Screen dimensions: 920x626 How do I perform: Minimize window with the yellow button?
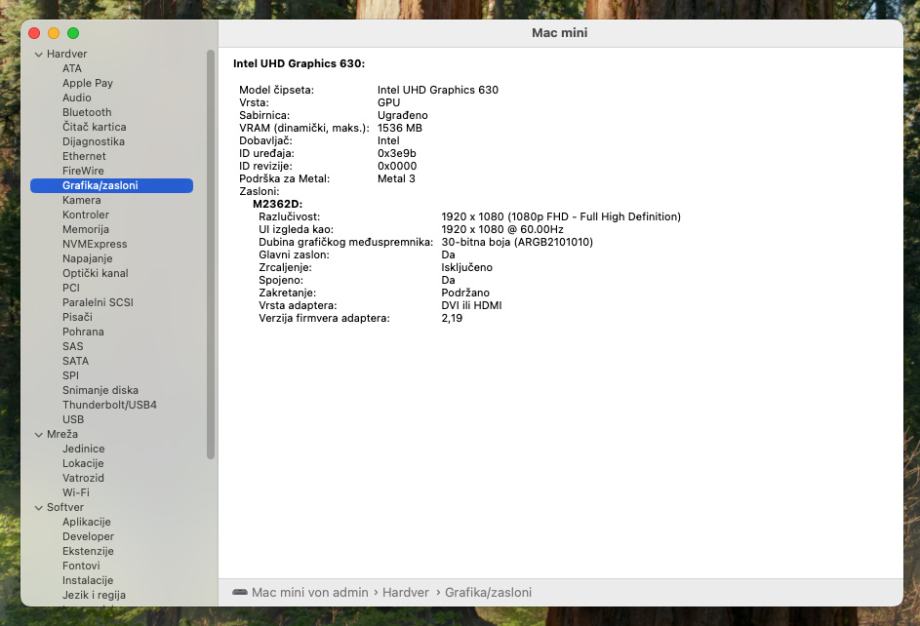53,33
